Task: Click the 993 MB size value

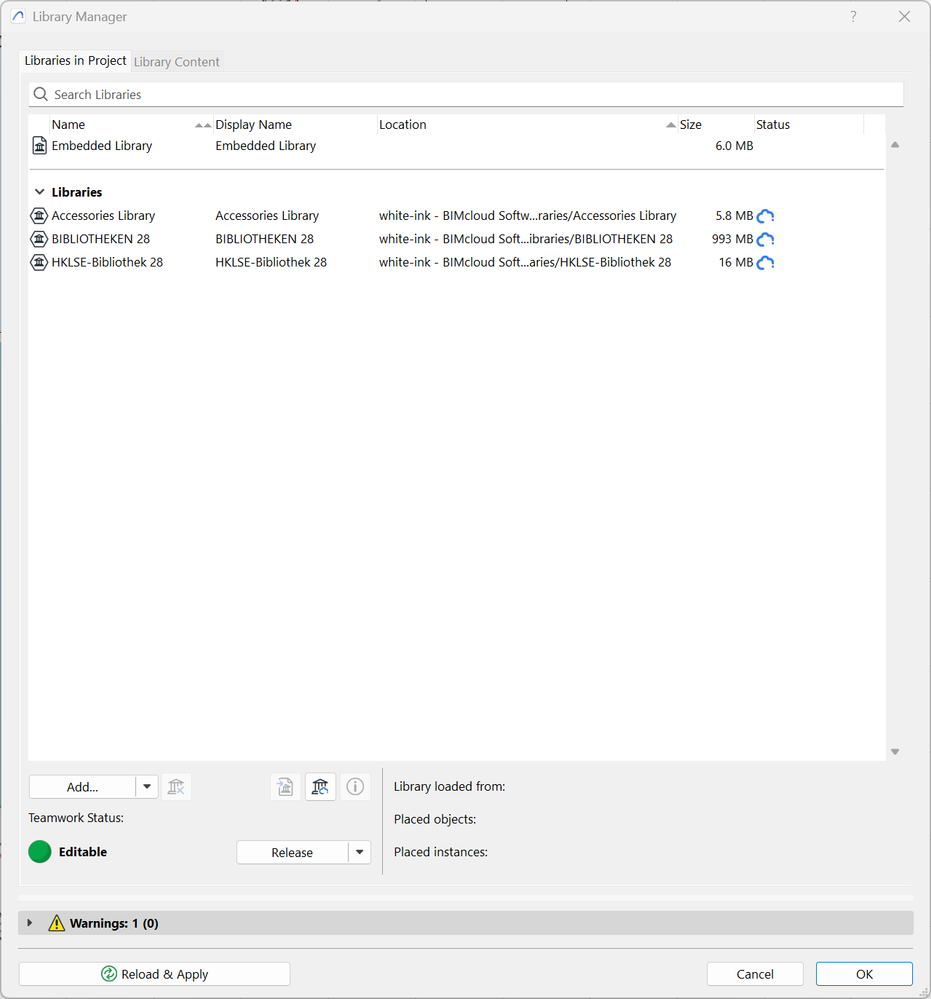Action: [x=732, y=239]
